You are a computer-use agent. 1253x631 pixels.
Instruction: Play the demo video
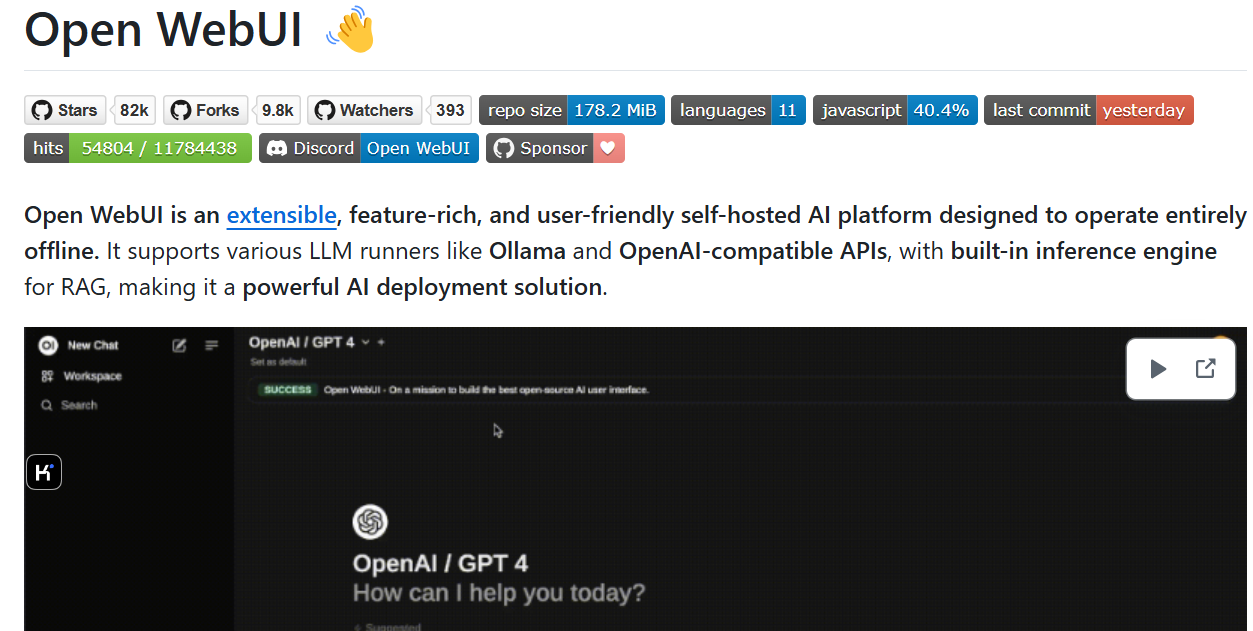pyautogui.click(x=1158, y=369)
